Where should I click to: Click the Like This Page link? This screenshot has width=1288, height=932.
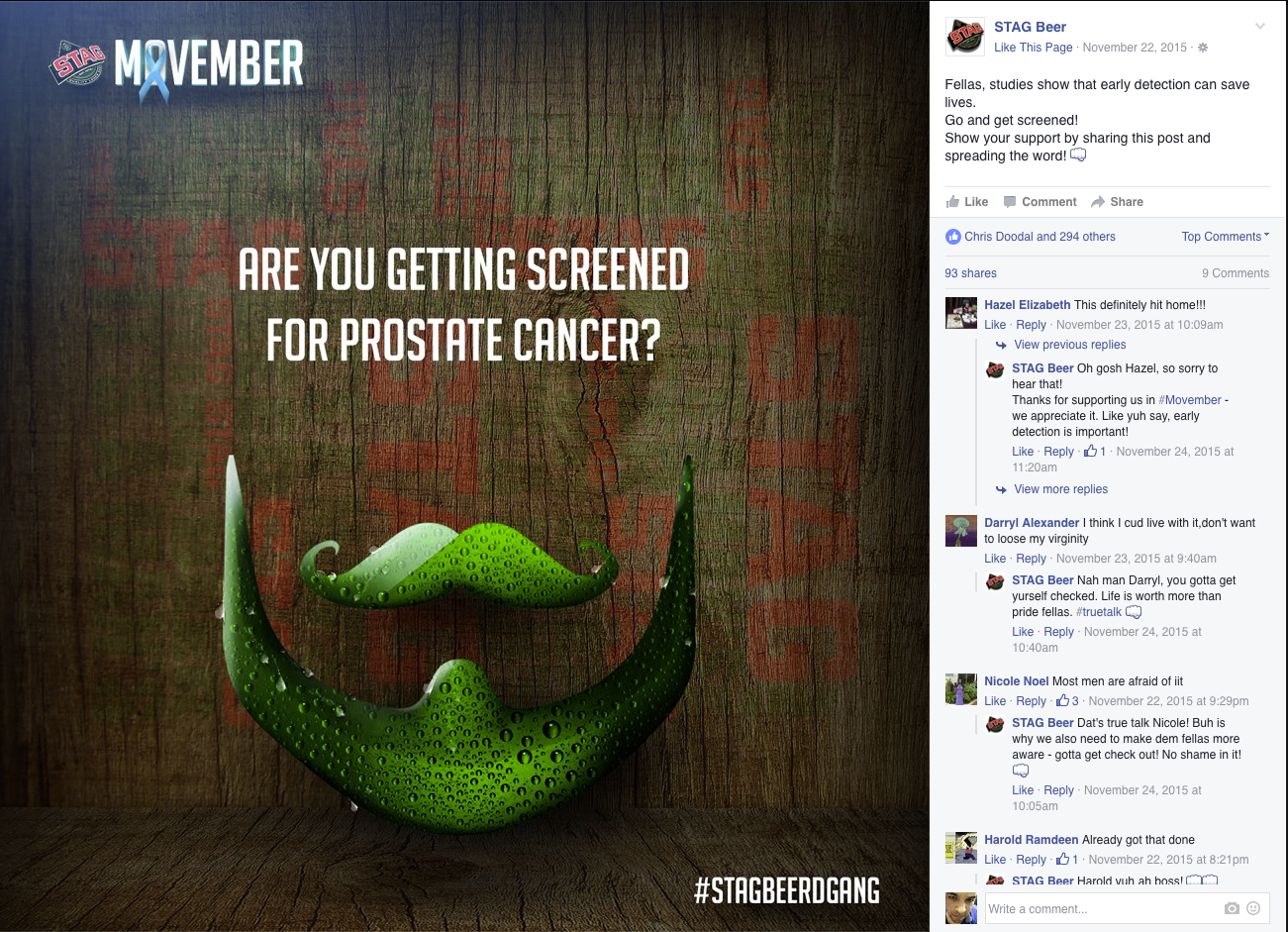tap(1034, 48)
